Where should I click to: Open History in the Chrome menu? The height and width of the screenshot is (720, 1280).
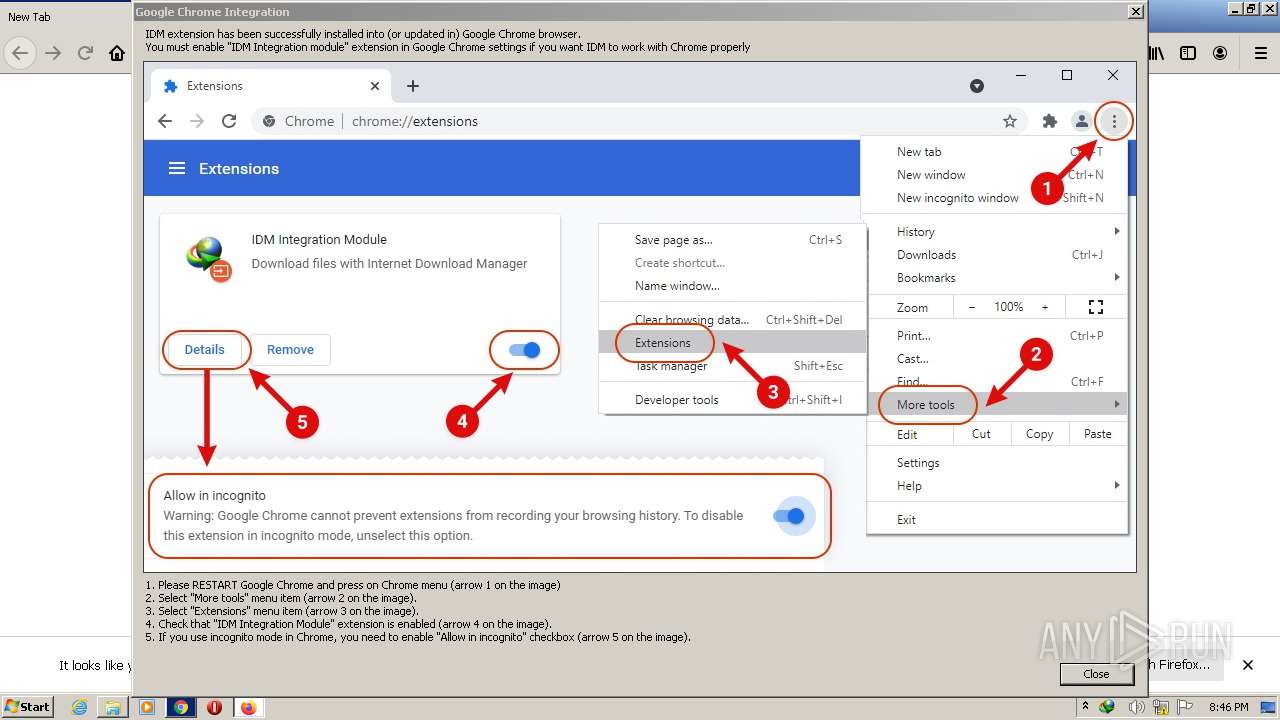(997, 232)
